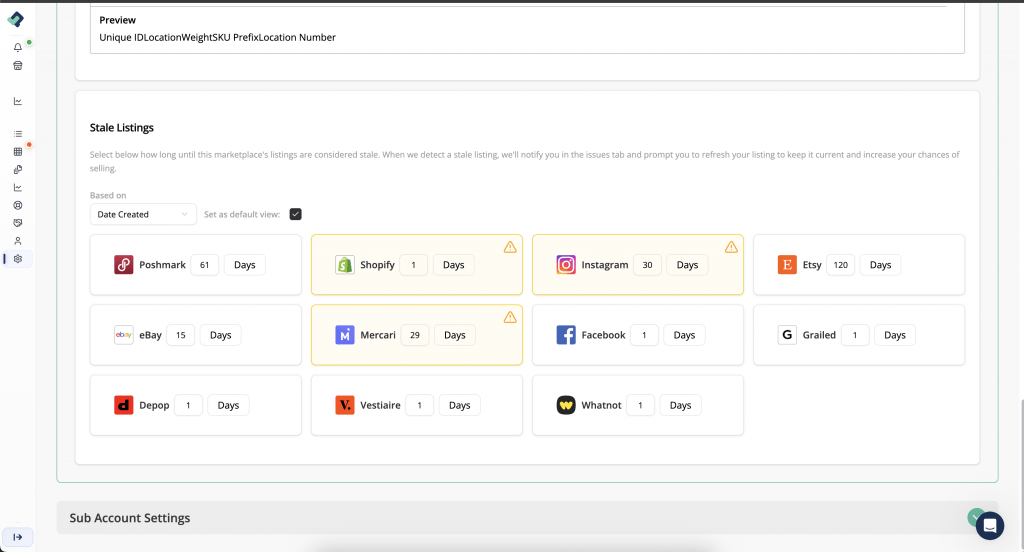Image resolution: width=1024 pixels, height=552 pixels.
Task: Open the notifications bell icon
Action: (x=18, y=47)
